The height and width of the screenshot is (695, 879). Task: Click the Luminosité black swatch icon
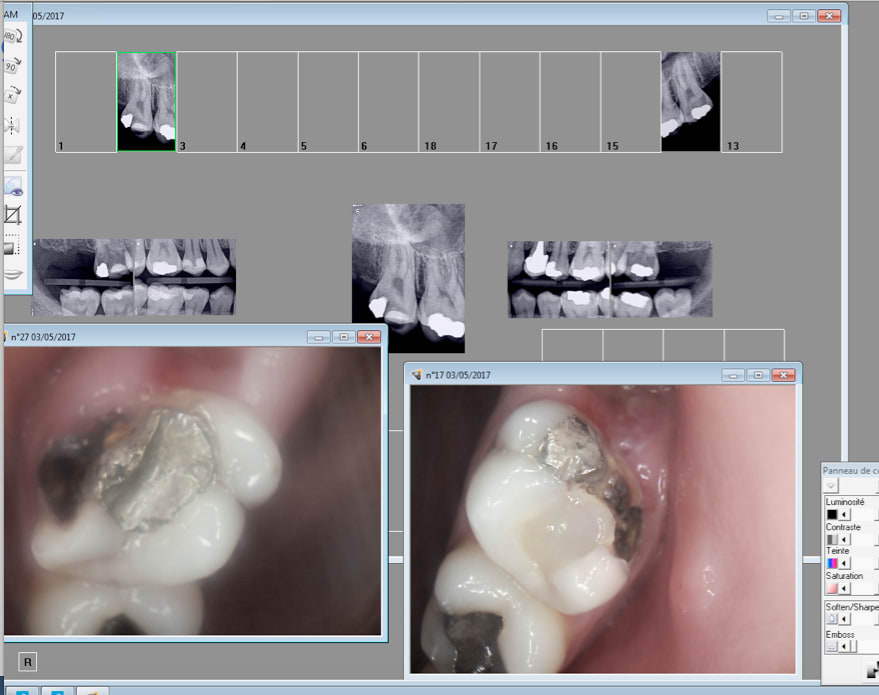(831, 515)
